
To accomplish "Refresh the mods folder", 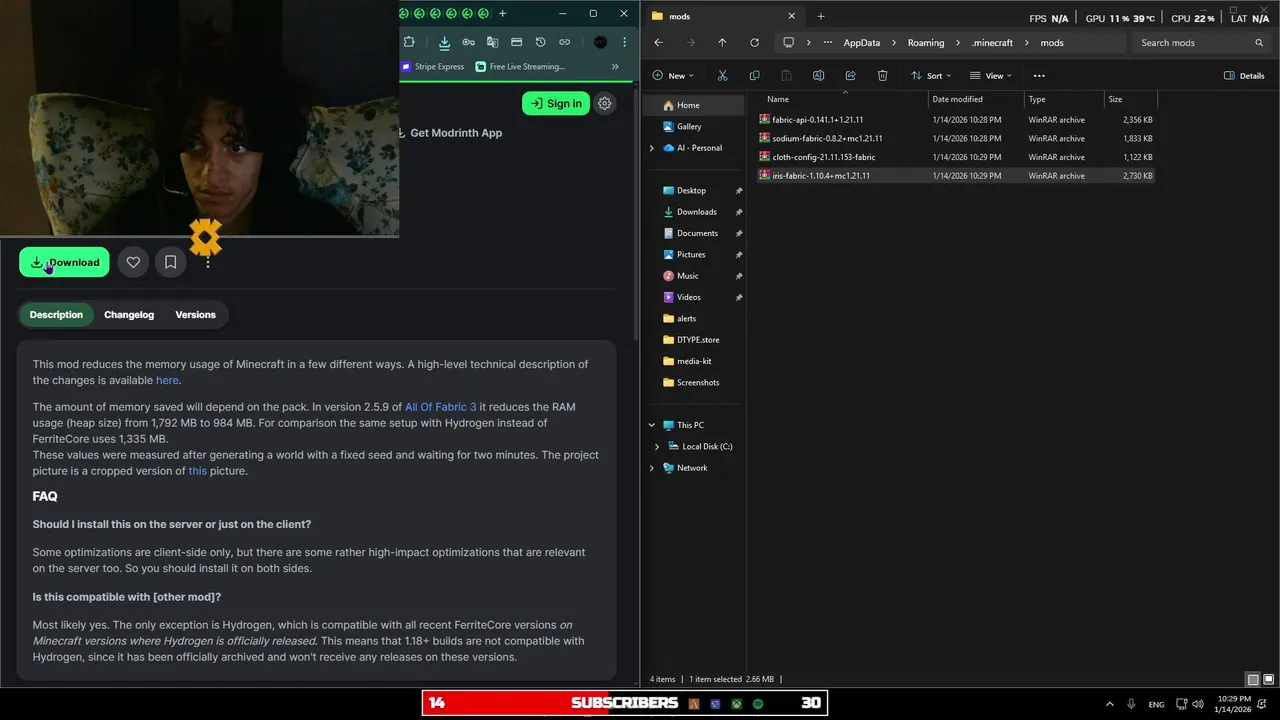I will [x=754, y=42].
